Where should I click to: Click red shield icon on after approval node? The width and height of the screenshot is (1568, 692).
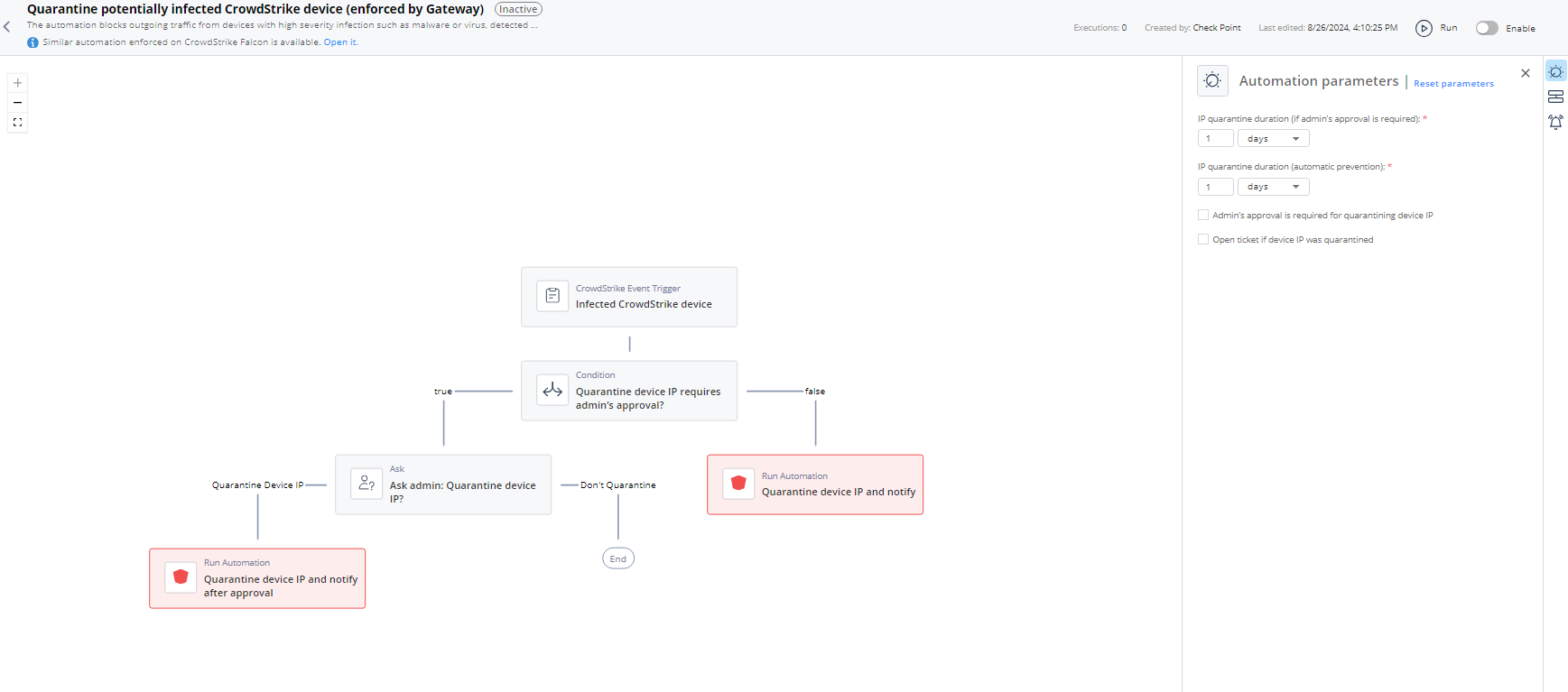click(x=181, y=577)
